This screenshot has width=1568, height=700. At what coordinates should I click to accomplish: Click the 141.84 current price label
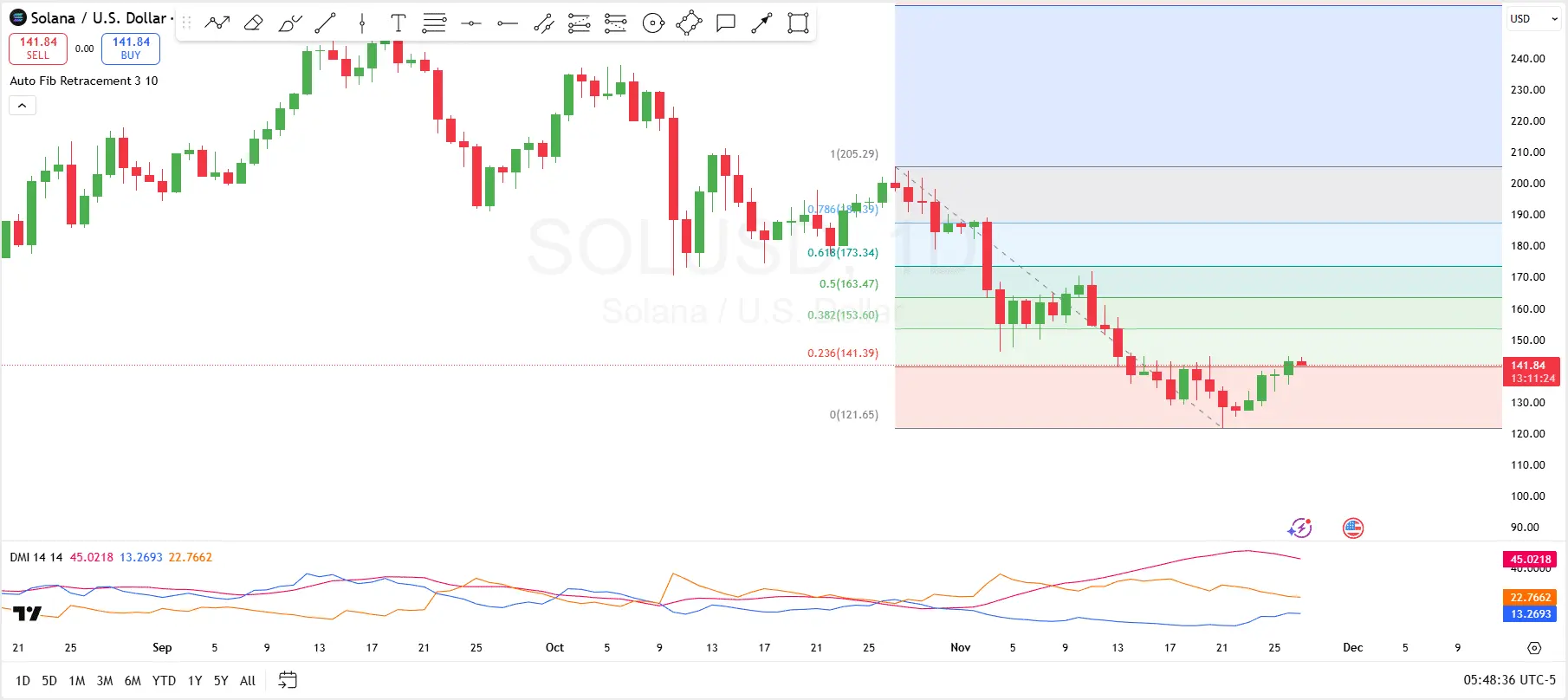(1532, 372)
